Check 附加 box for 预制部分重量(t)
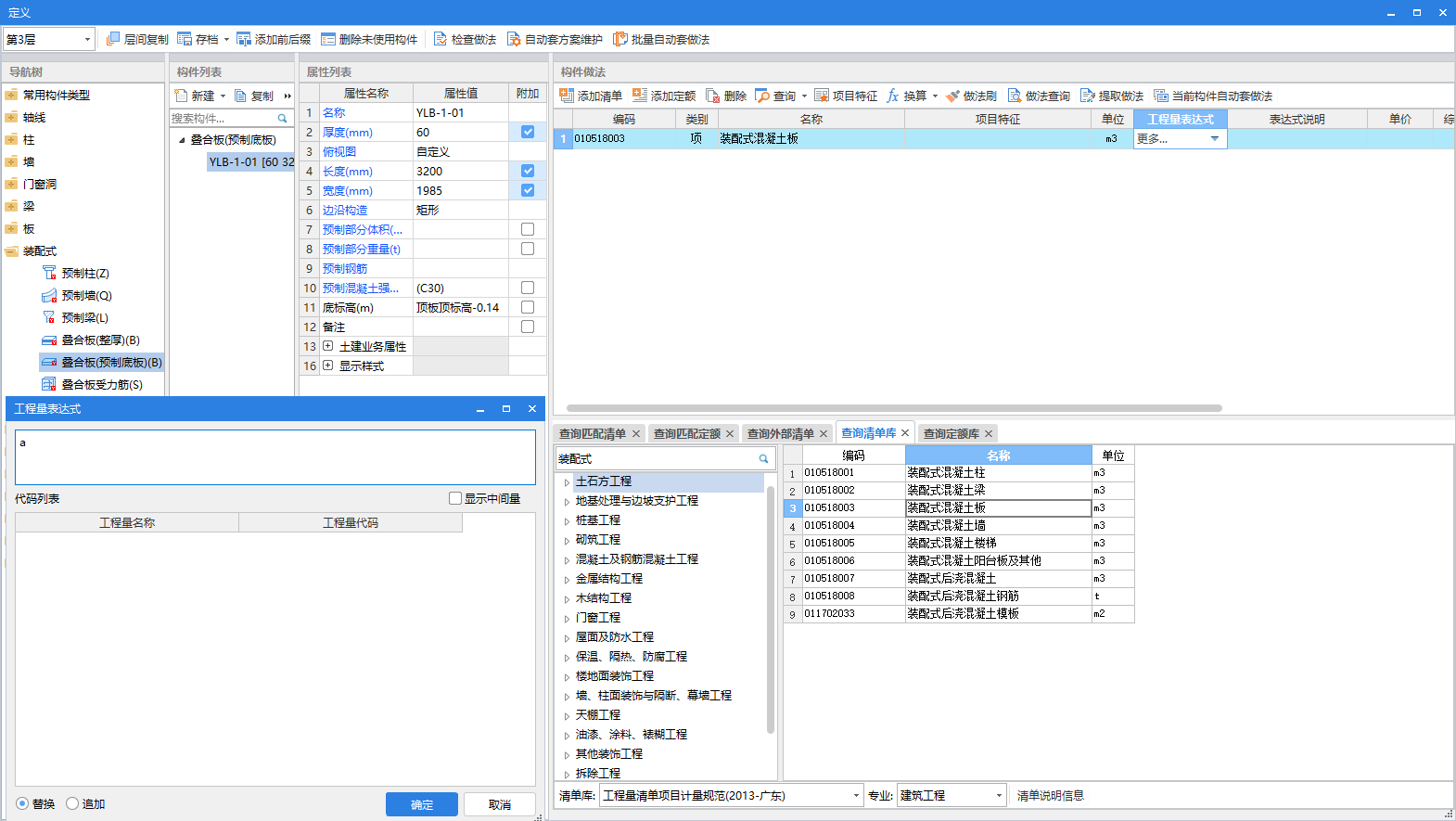The image size is (1456, 821). [528, 249]
